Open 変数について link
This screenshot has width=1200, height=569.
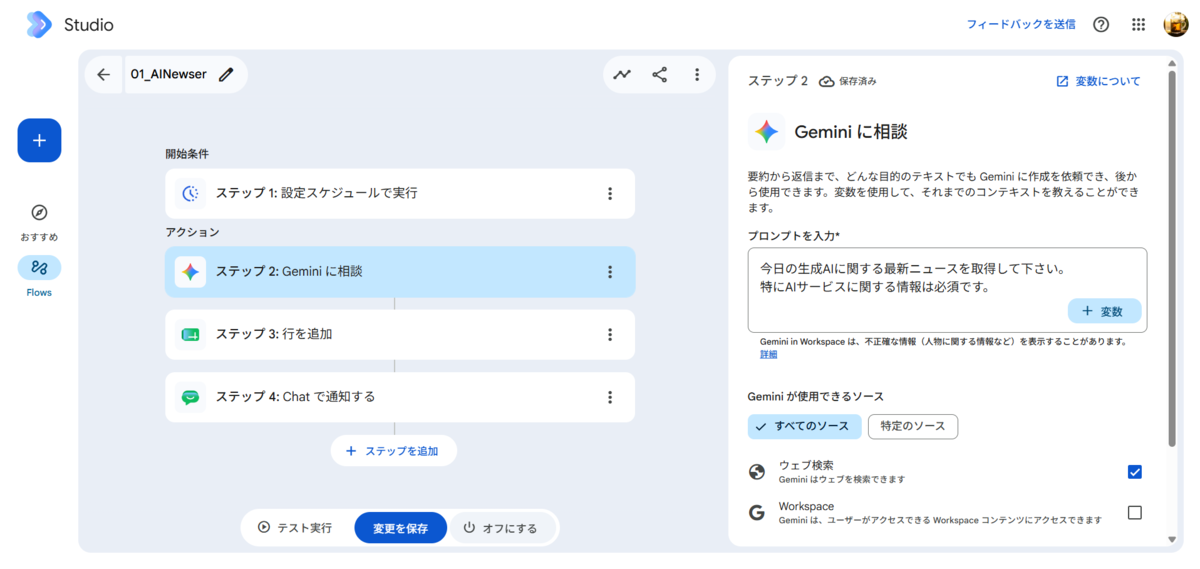click(1098, 81)
